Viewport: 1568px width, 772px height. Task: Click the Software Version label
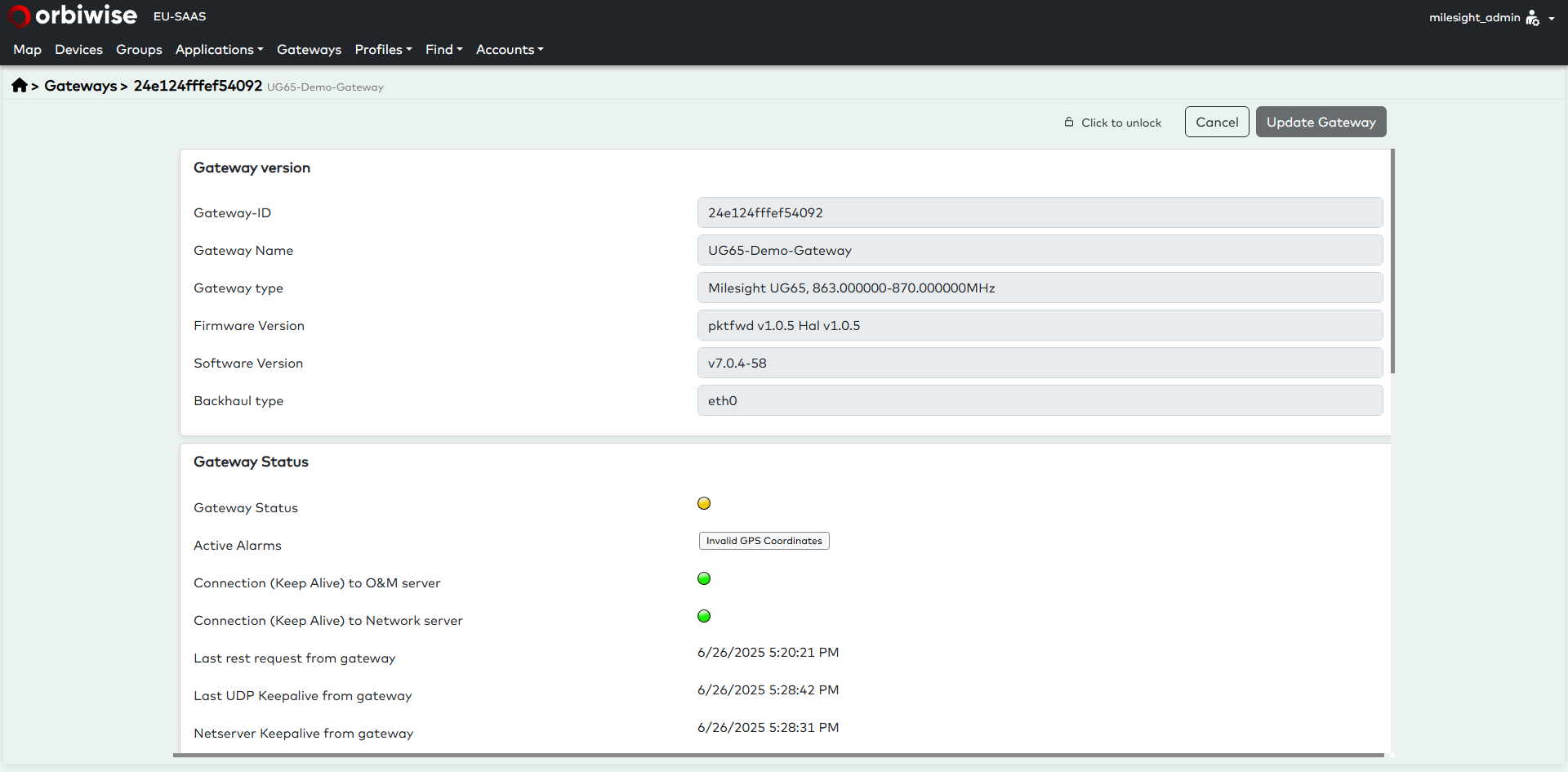(248, 364)
